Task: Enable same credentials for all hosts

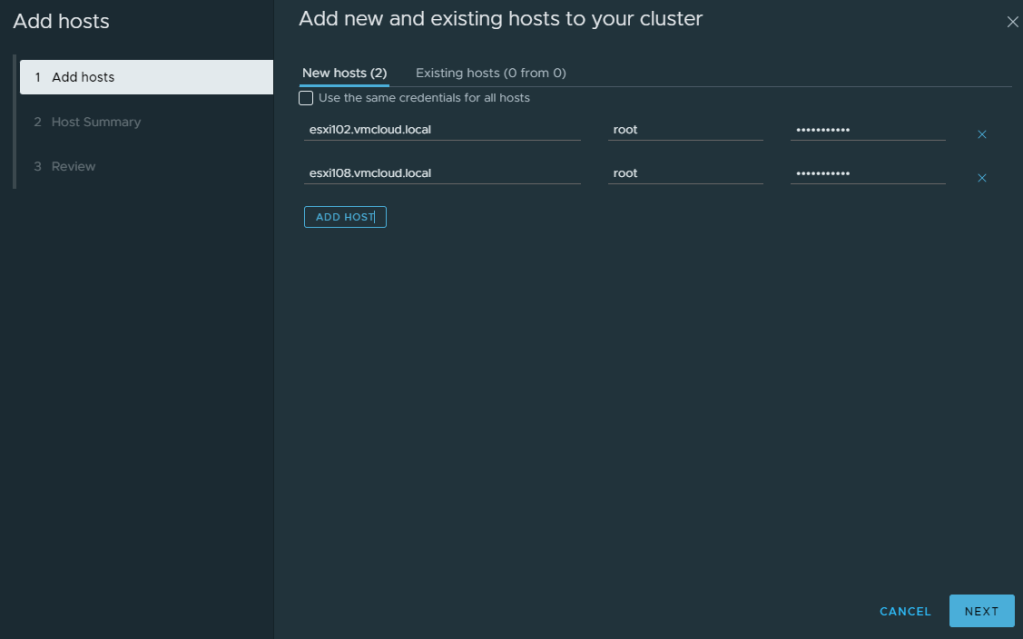Action: (x=306, y=98)
